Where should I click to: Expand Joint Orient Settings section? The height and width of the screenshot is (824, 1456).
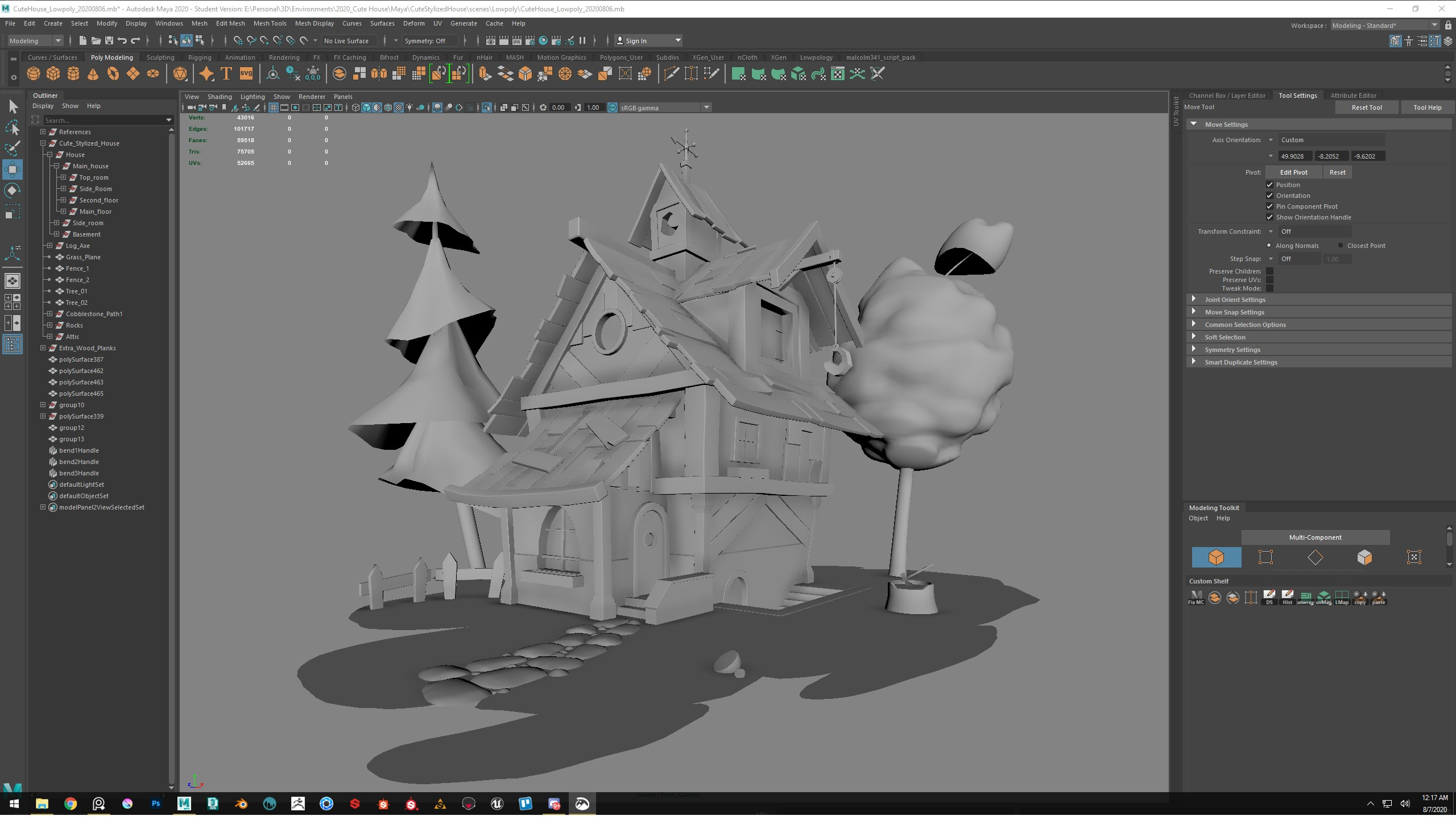[1319, 300]
